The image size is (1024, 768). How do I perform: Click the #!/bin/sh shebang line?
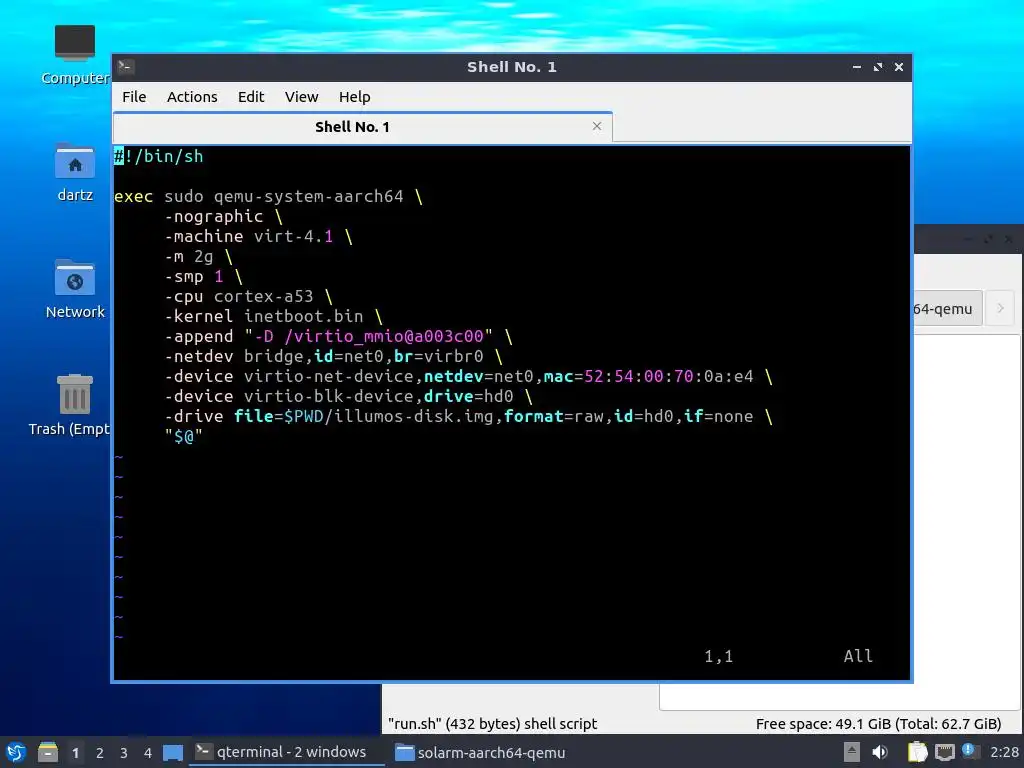tap(159, 156)
